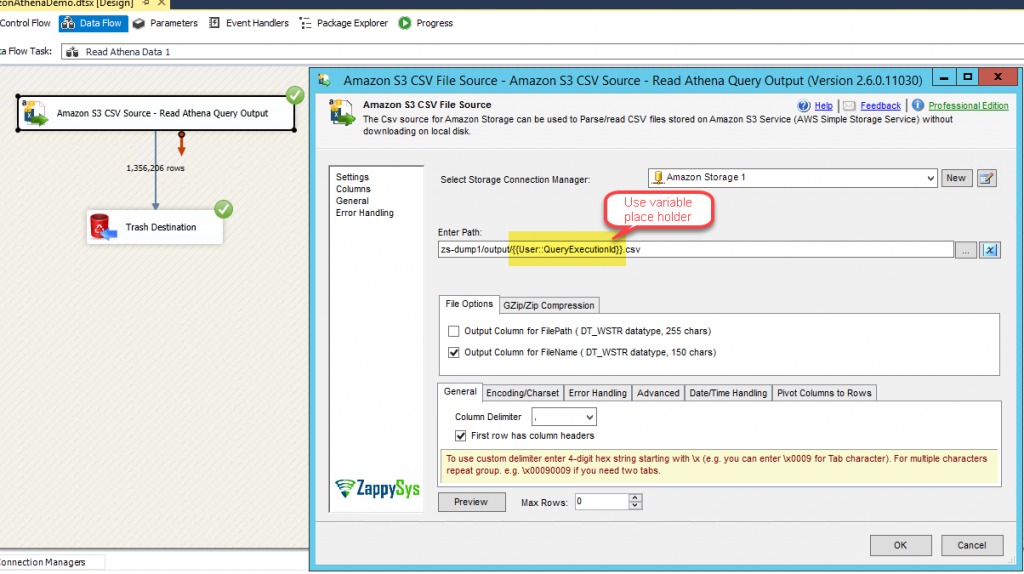Uncheck Output Column for FileName checkbox
This screenshot has height=574, width=1024.
pos(454,352)
